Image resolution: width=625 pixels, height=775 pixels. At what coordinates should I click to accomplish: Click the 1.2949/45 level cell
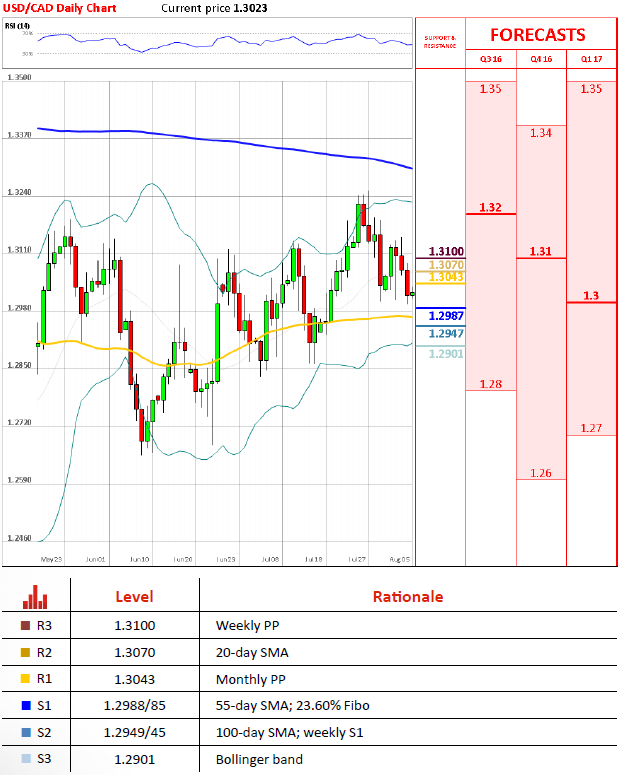(134, 732)
